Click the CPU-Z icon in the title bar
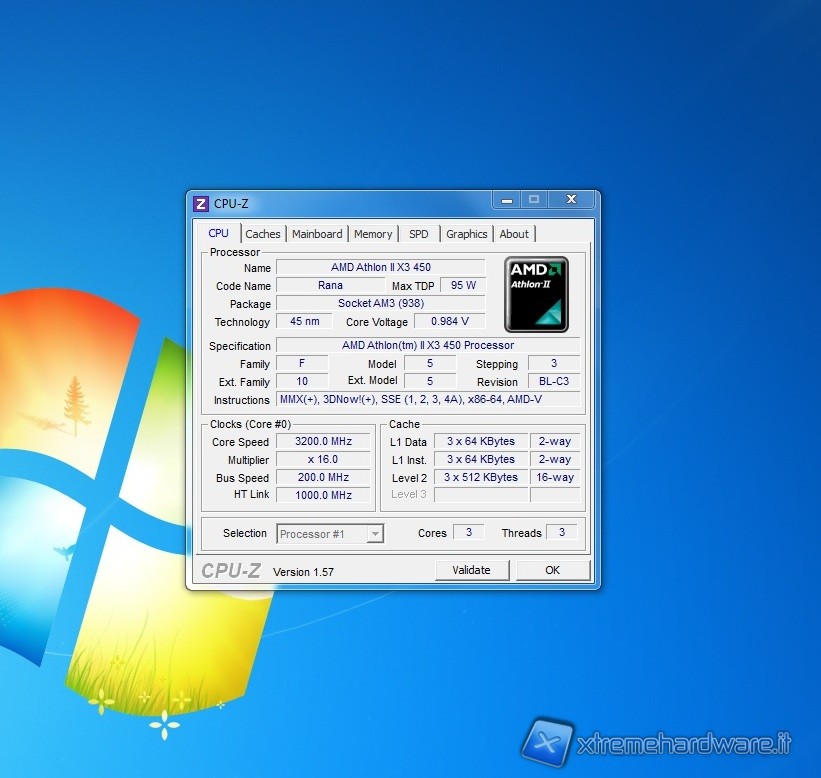The width and height of the screenshot is (821, 778). pyautogui.click(x=201, y=203)
